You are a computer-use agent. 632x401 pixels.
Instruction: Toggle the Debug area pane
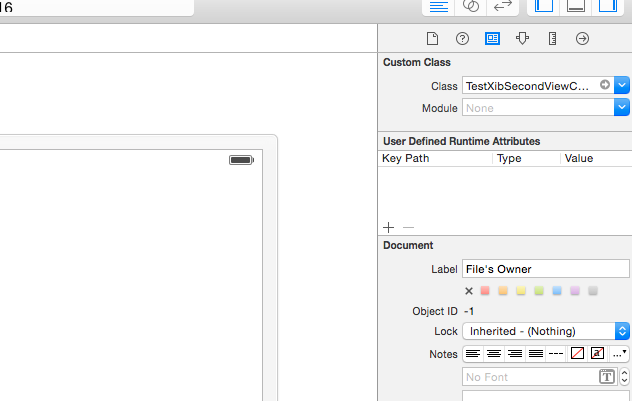click(576, 7)
